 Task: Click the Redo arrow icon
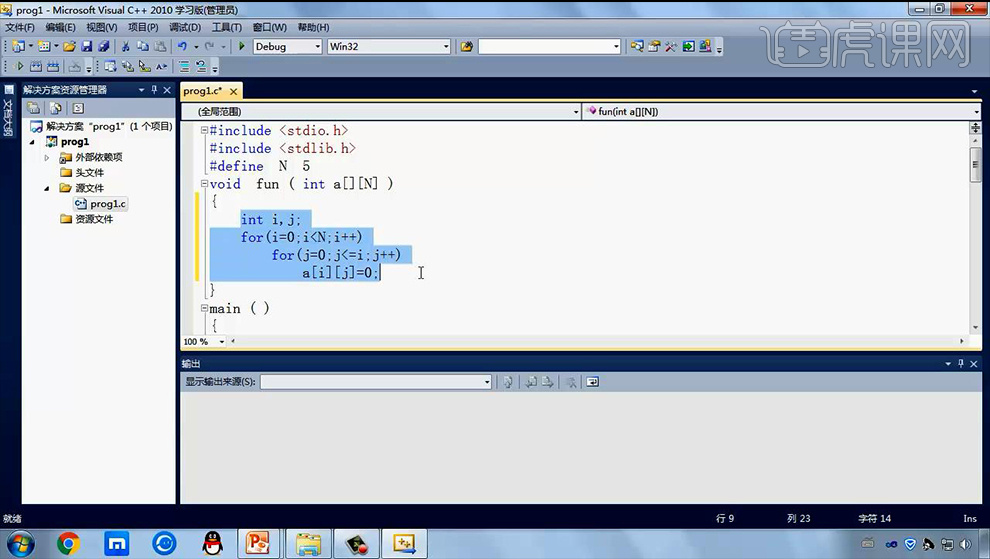click(209, 46)
